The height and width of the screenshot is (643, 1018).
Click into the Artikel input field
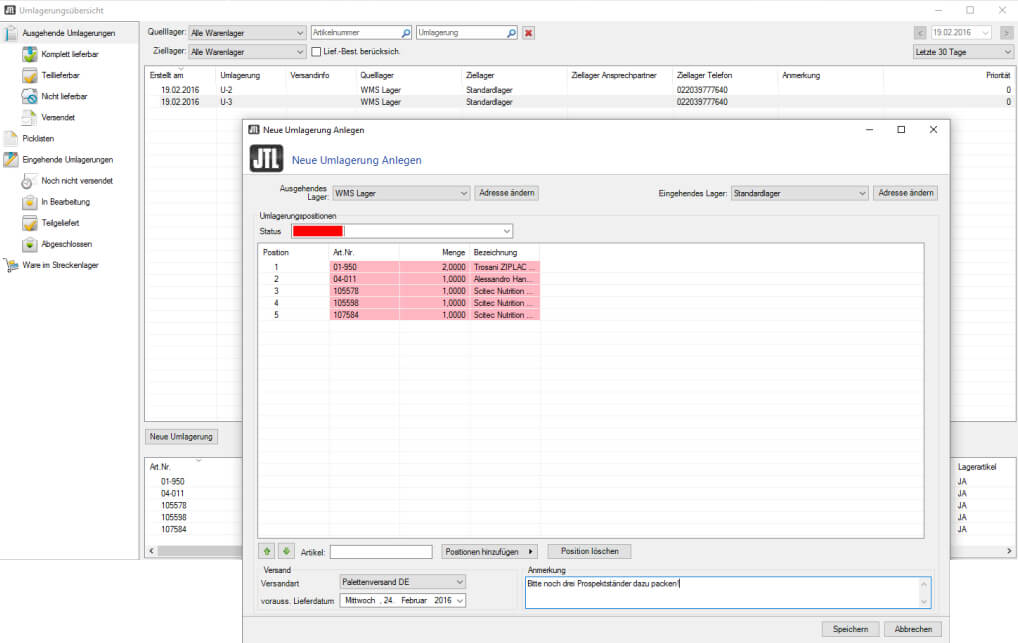(x=381, y=551)
